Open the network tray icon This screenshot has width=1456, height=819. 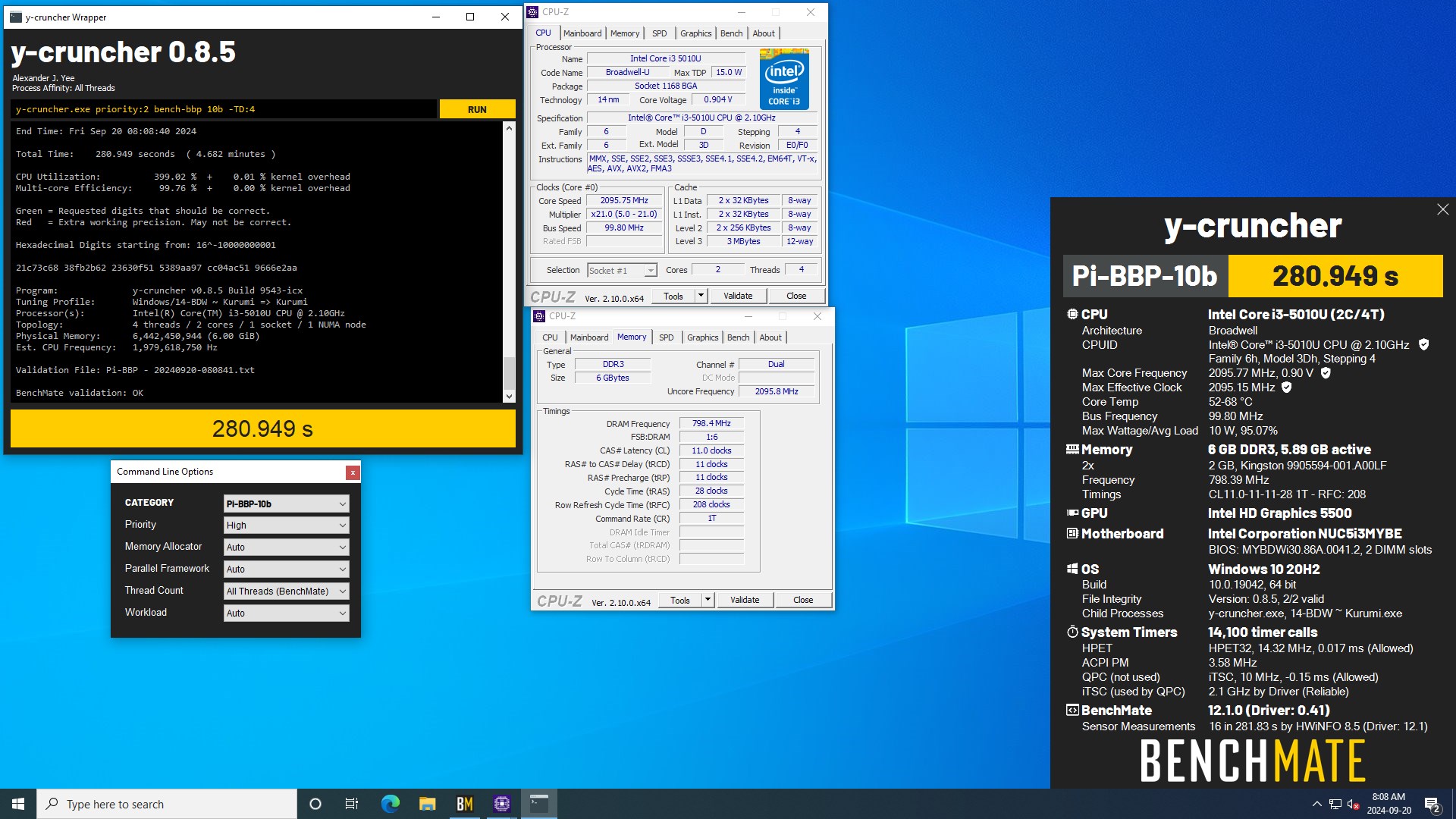click(x=1335, y=804)
